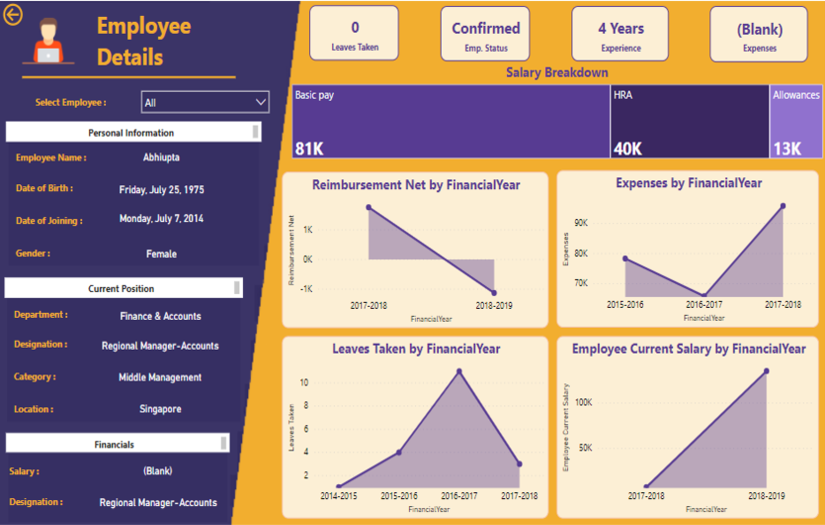Click the Location value Singapore

pos(160,409)
